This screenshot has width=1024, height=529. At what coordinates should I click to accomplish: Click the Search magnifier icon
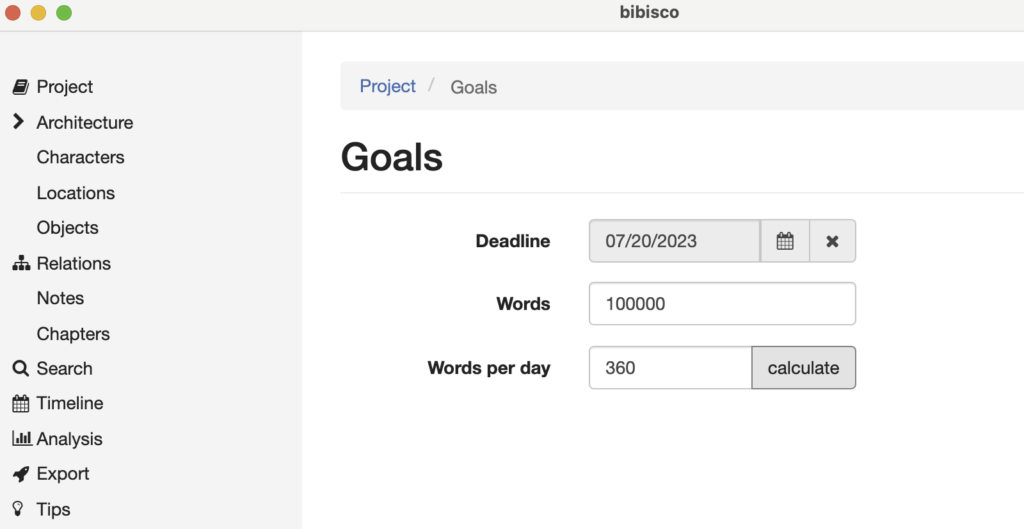tap(20, 369)
